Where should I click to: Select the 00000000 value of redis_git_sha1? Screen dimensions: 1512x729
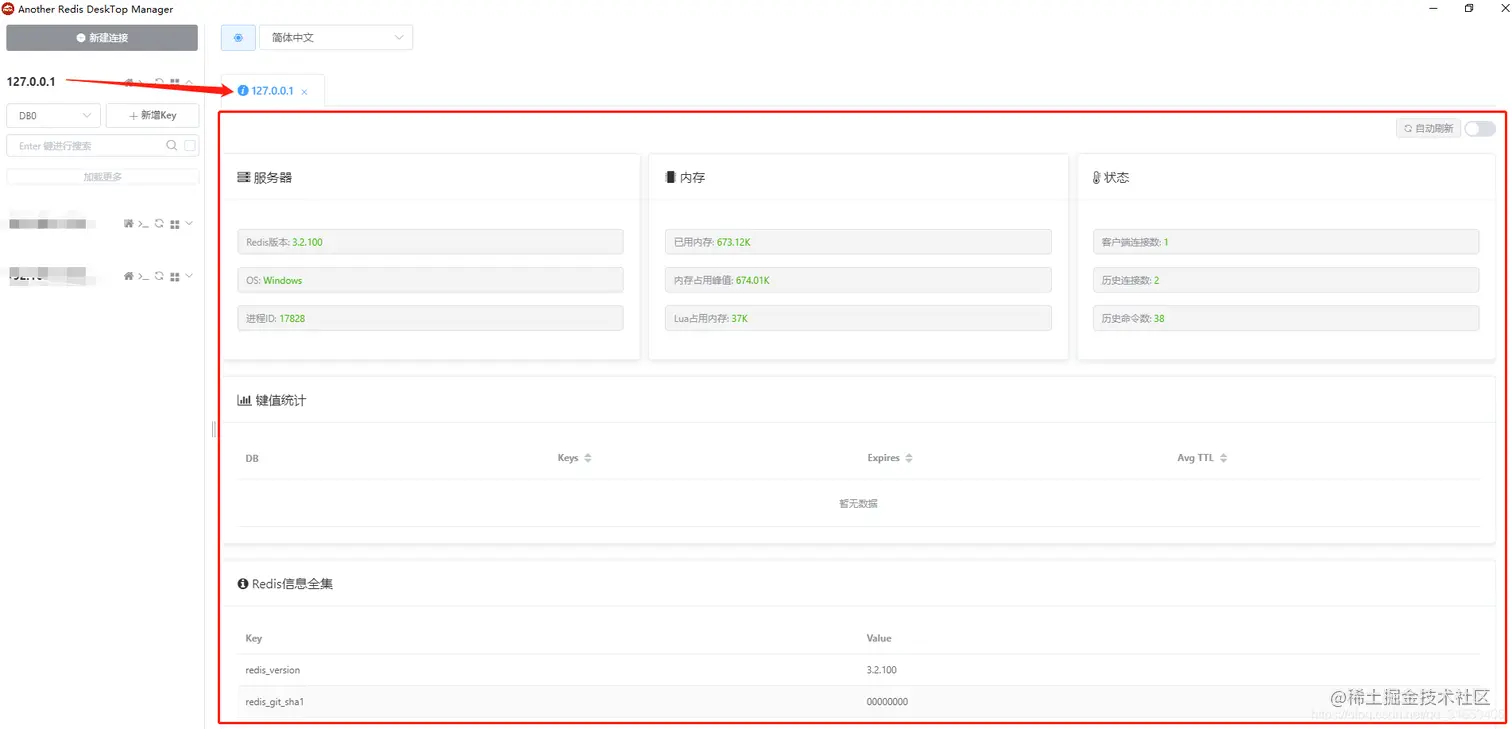point(887,702)
